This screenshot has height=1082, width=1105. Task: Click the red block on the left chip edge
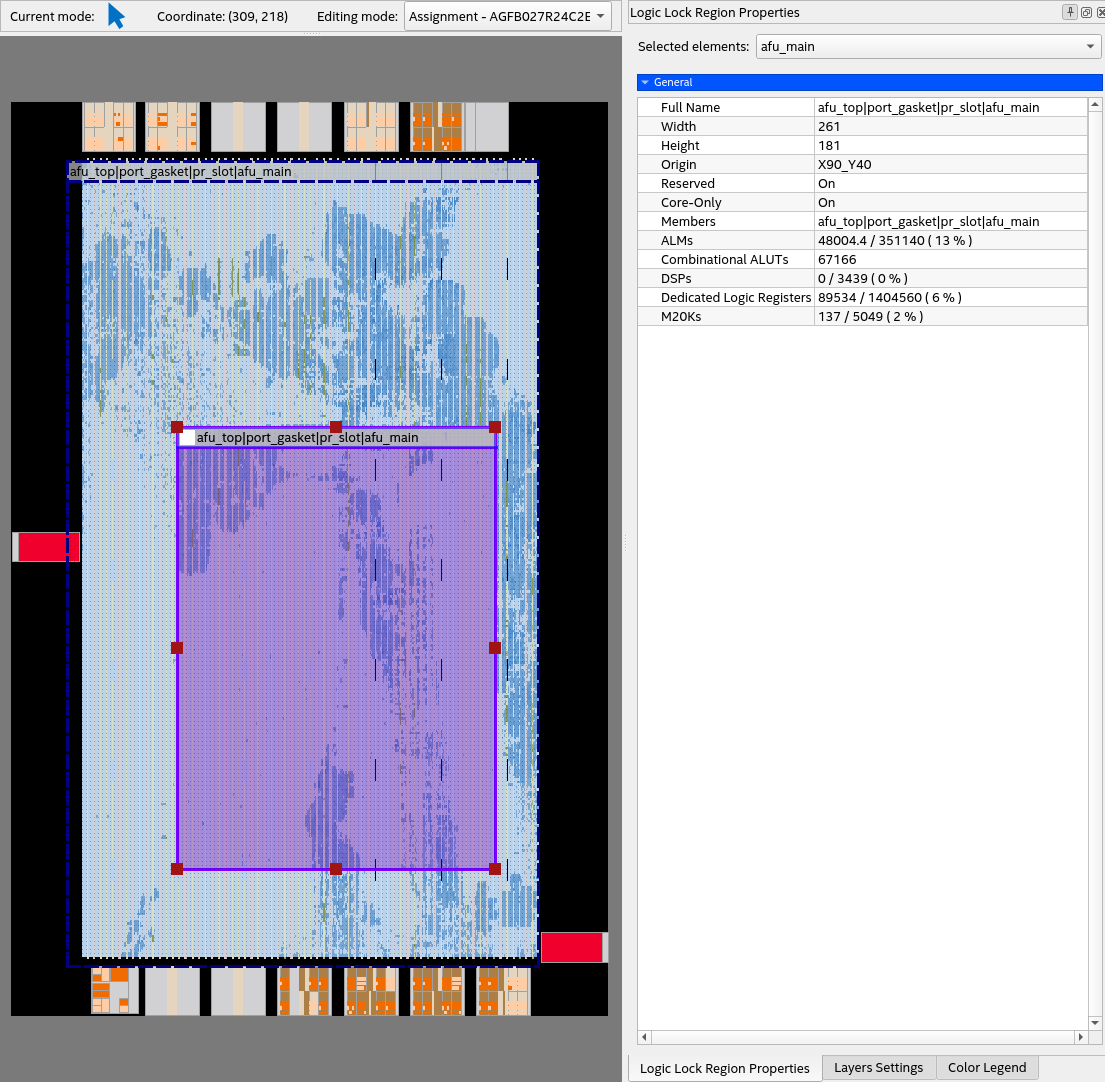pos(48,547)
